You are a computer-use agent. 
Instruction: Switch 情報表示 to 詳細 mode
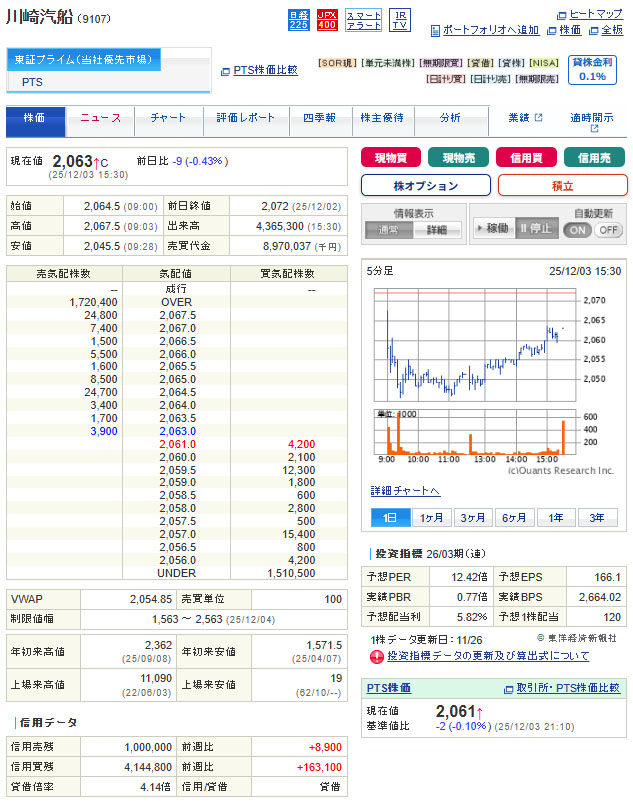click(x=435, y=230)
